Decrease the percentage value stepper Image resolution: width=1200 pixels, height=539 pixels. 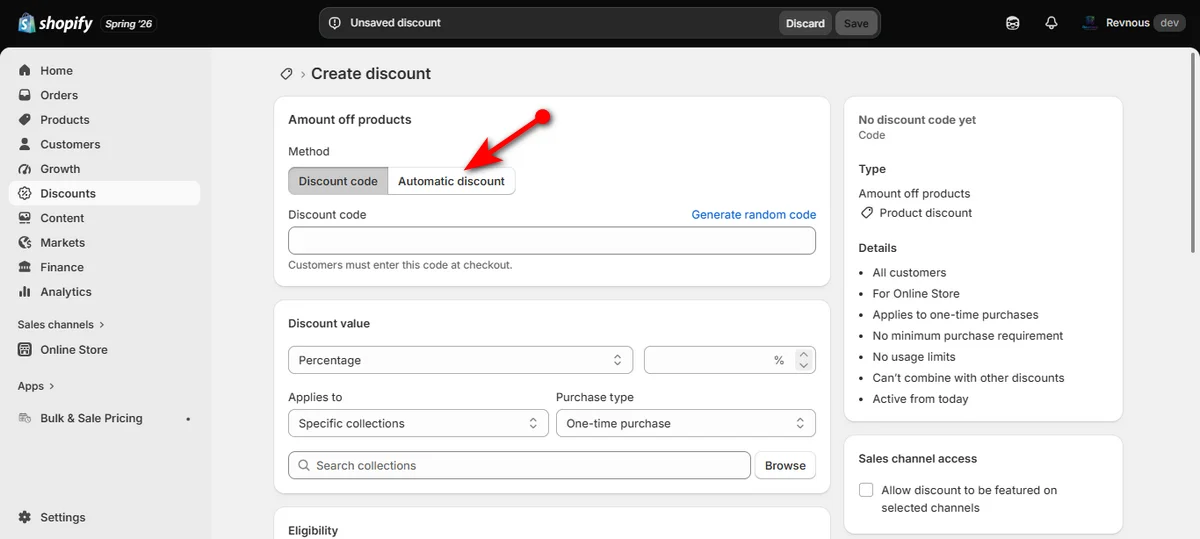(x=804, y=366)
